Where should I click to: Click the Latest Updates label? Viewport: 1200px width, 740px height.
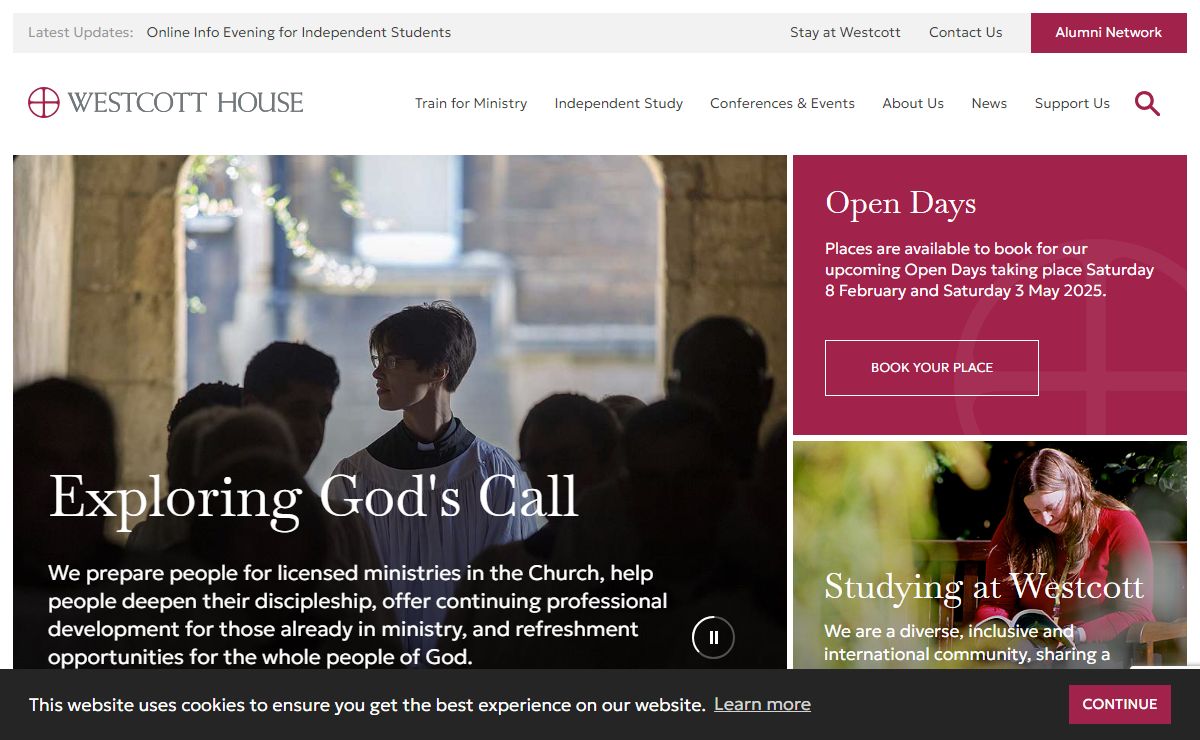pyautogui.click(x=80, y=32)
